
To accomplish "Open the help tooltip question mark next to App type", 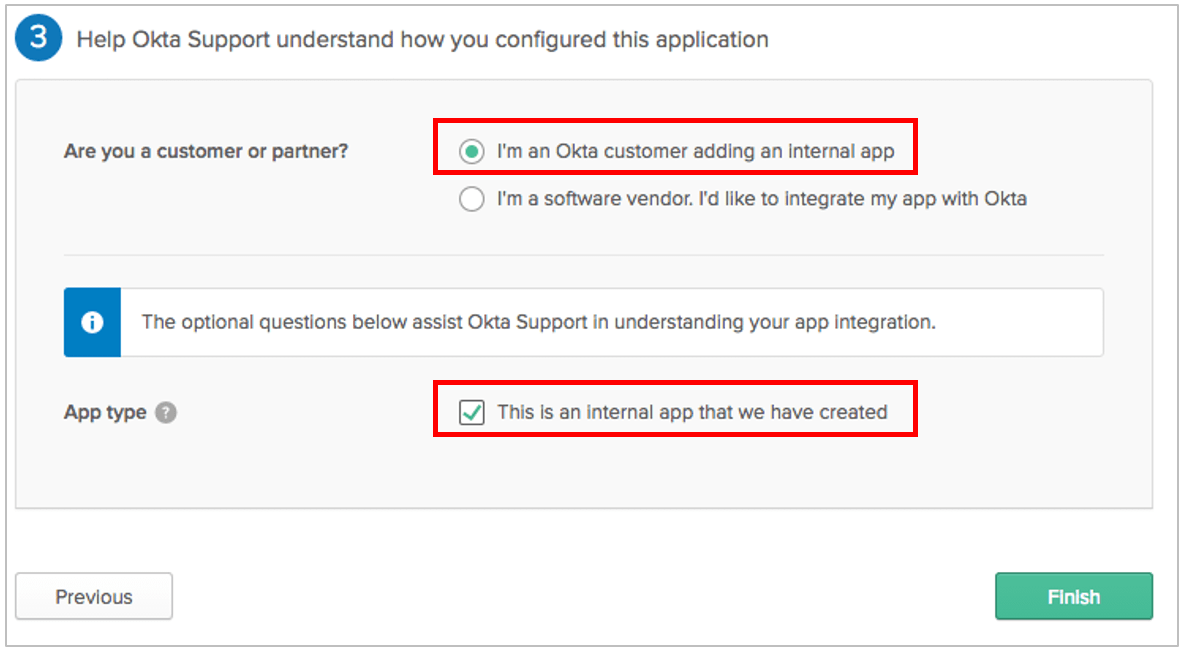I will pyautogui.click(x=166, y=412).
